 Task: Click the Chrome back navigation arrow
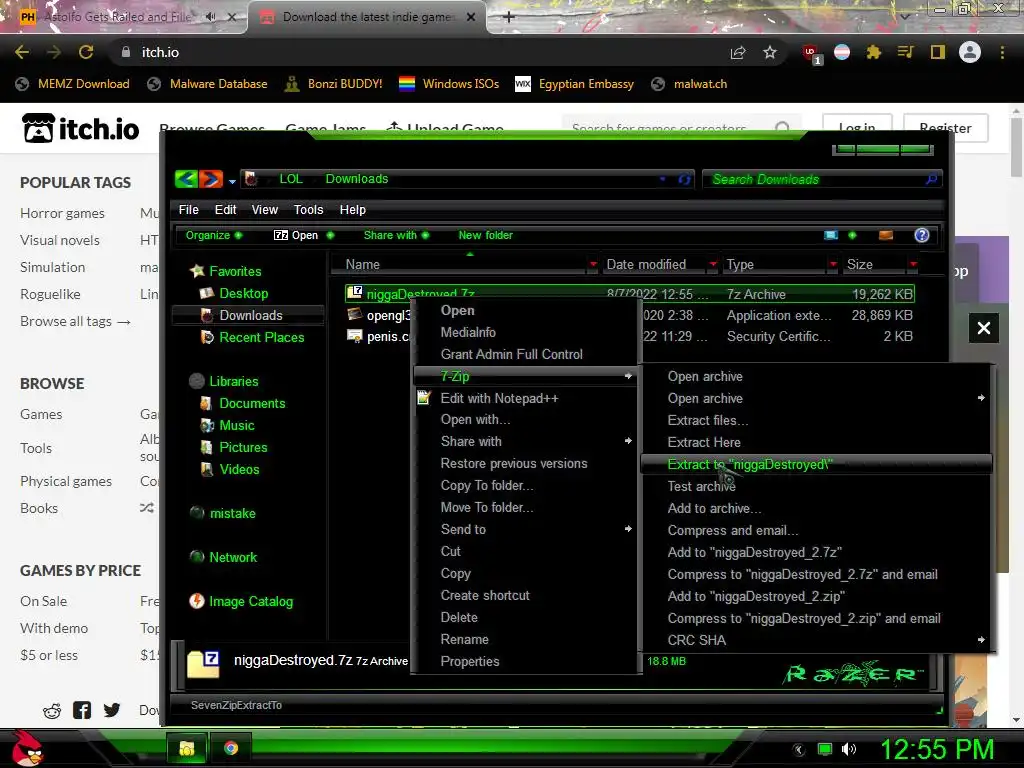point(22,52)
